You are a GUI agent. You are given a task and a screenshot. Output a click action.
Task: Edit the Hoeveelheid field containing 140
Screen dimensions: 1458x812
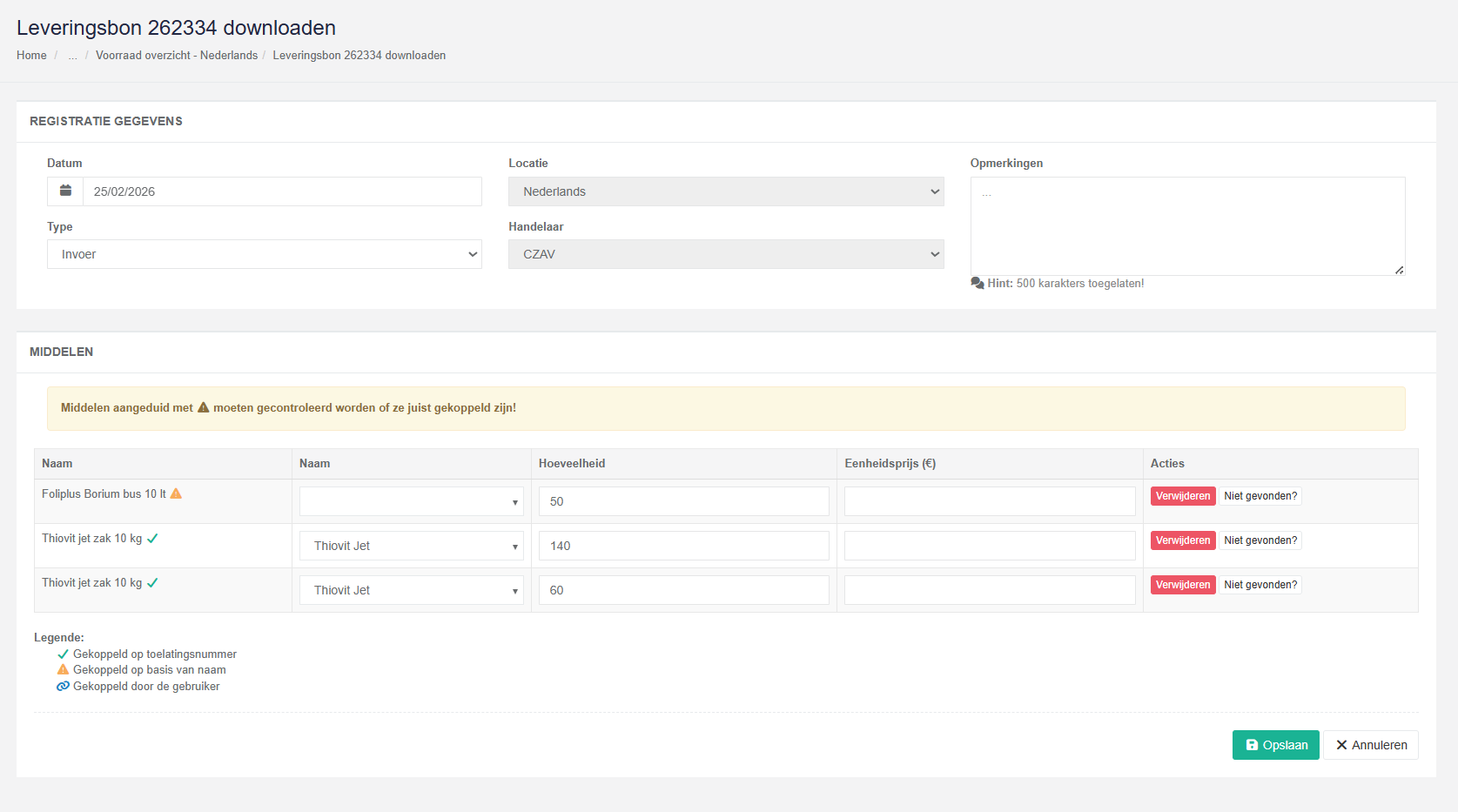684,546
